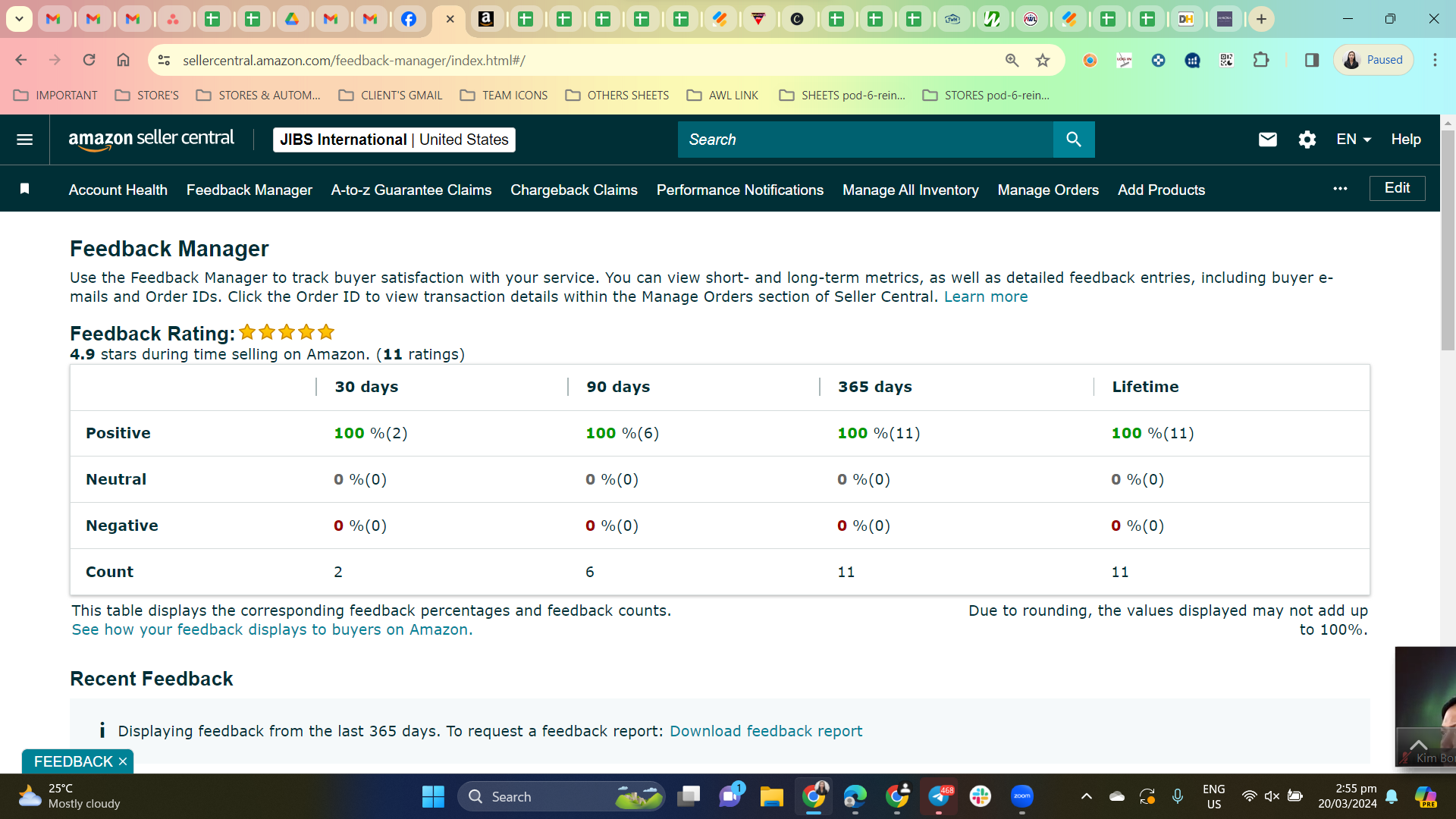
Task: Open Telegram from the taskbar
Action: pos(939,796)
